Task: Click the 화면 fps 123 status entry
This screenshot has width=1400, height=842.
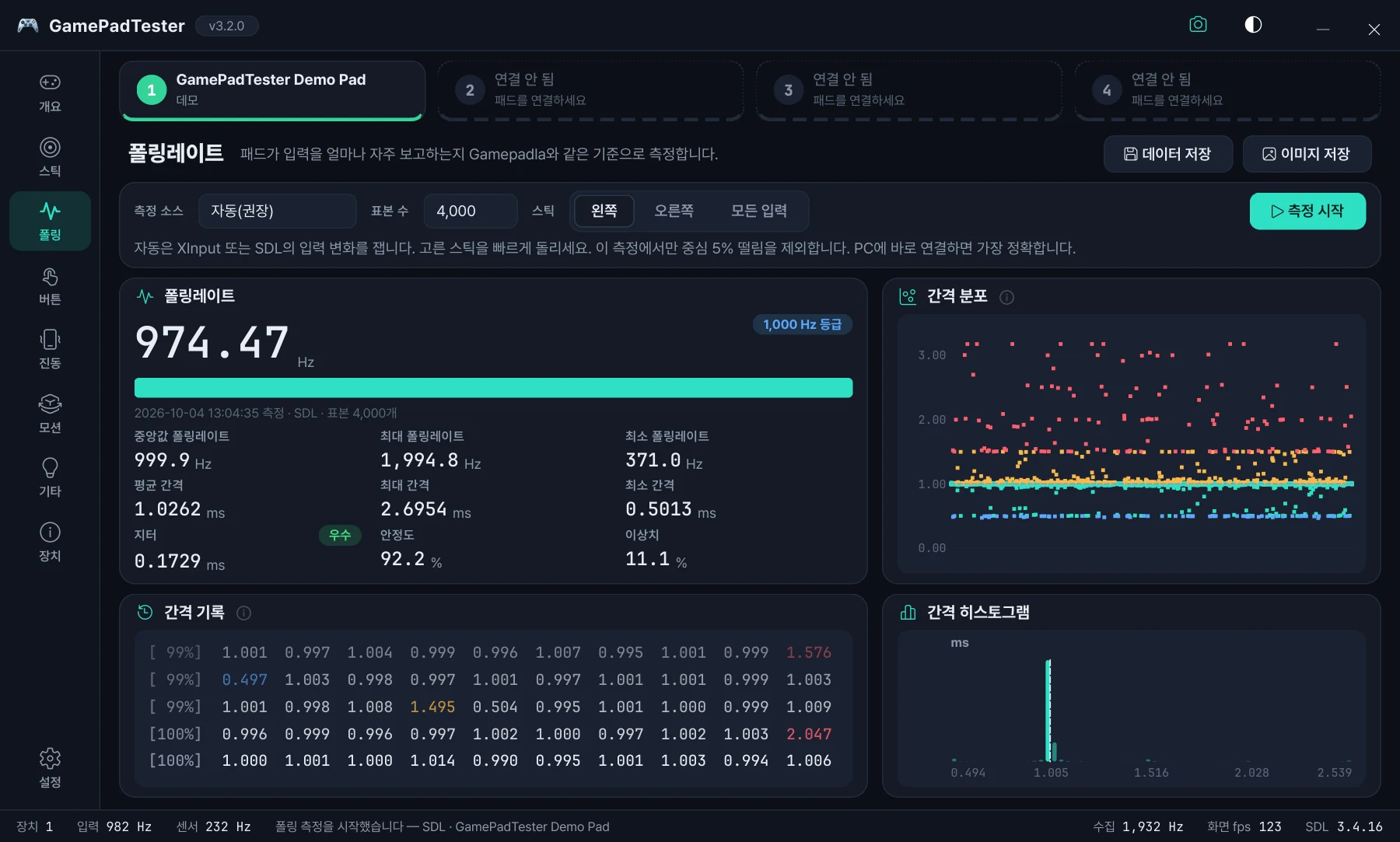Action: pos(1244,826)
